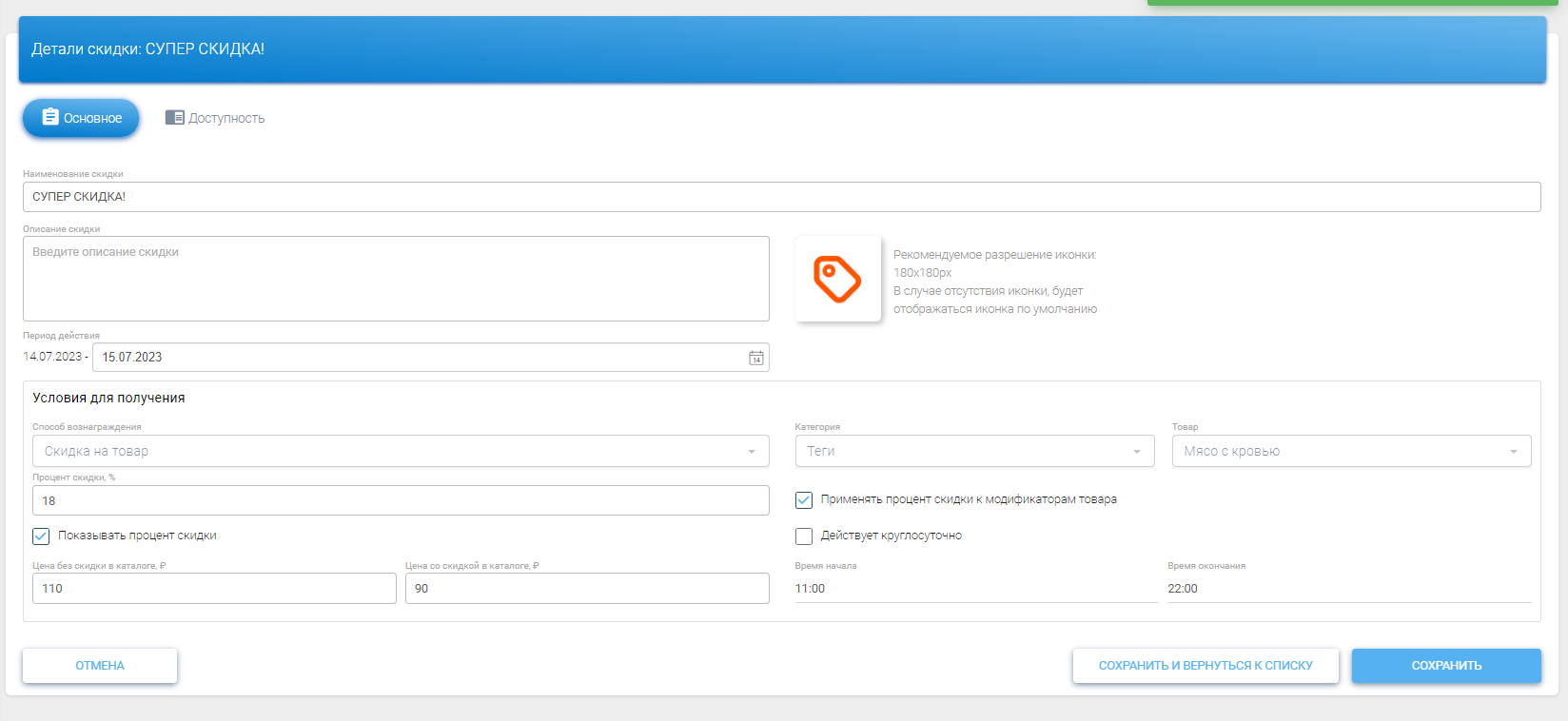Click 'Сохранить и вернуться к списку' button

click(1205, 666)
